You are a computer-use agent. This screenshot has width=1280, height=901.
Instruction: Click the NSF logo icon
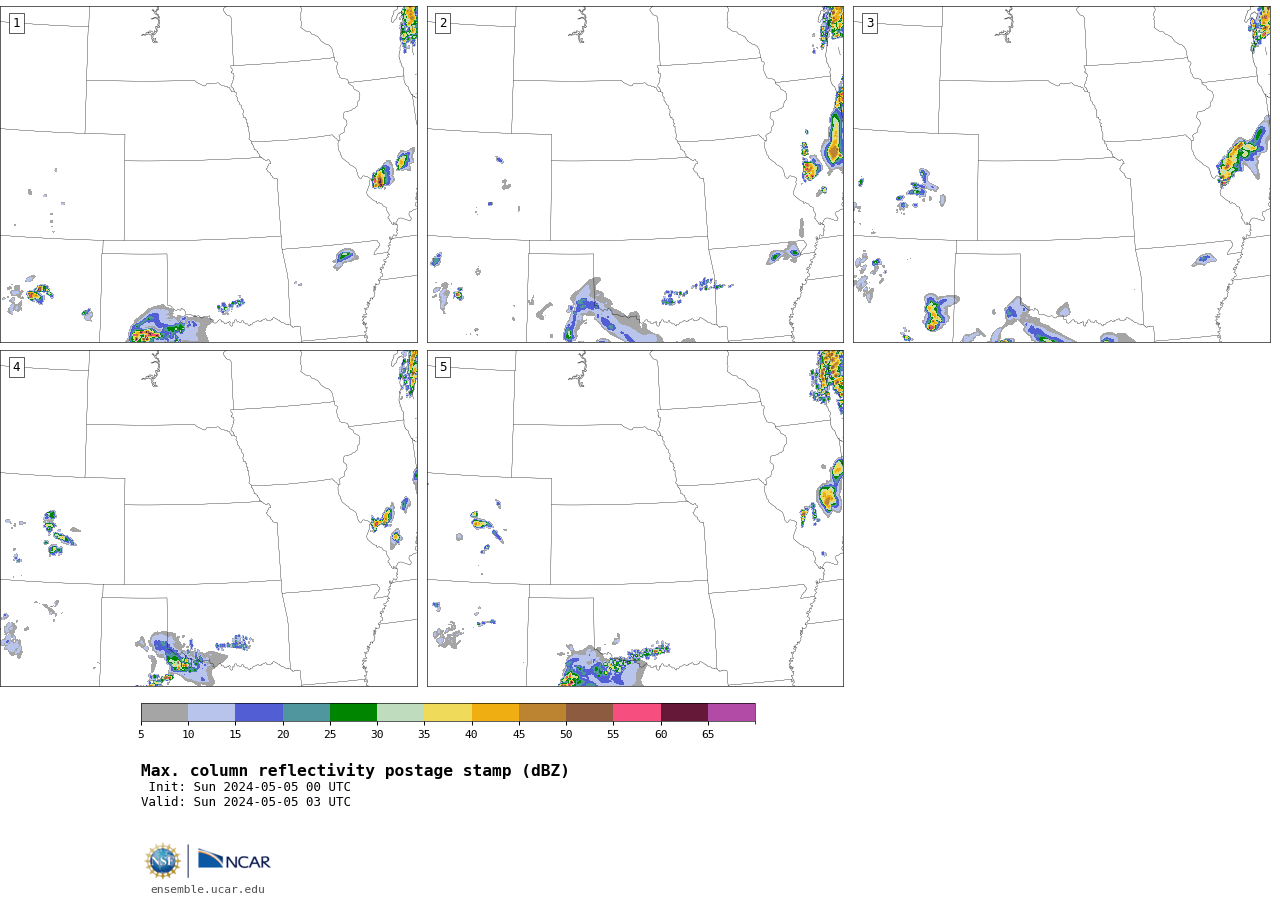tap(162, 861)
